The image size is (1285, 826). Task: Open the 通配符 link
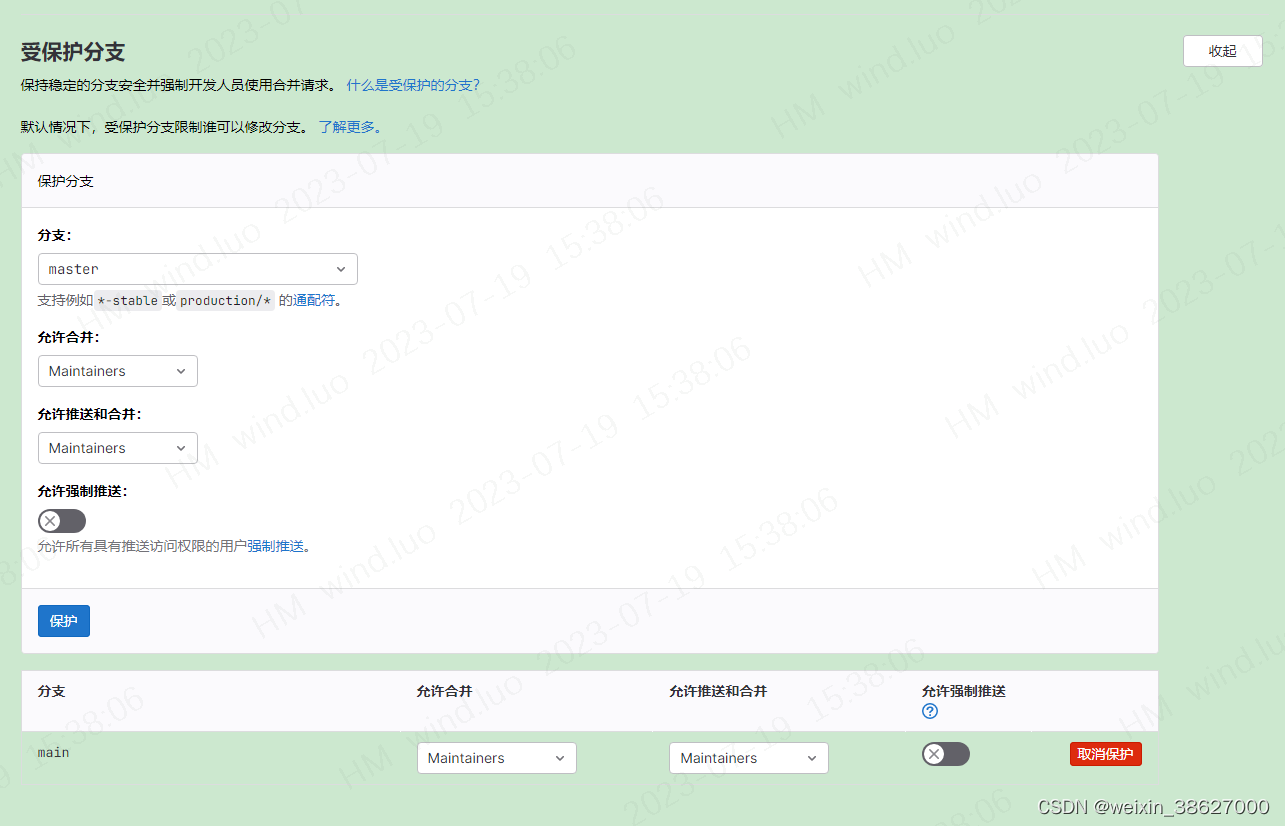click(x=314, y=300)
